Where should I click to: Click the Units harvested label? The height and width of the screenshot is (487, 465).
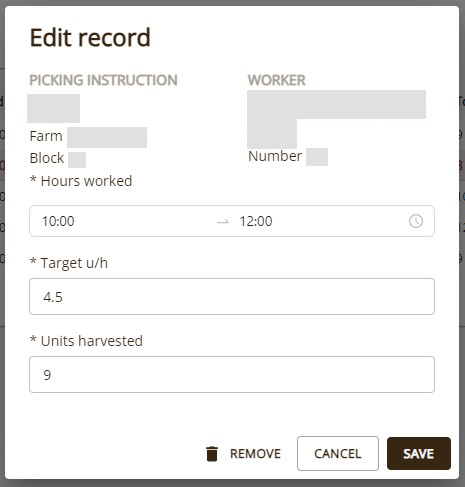pos(86,341)
